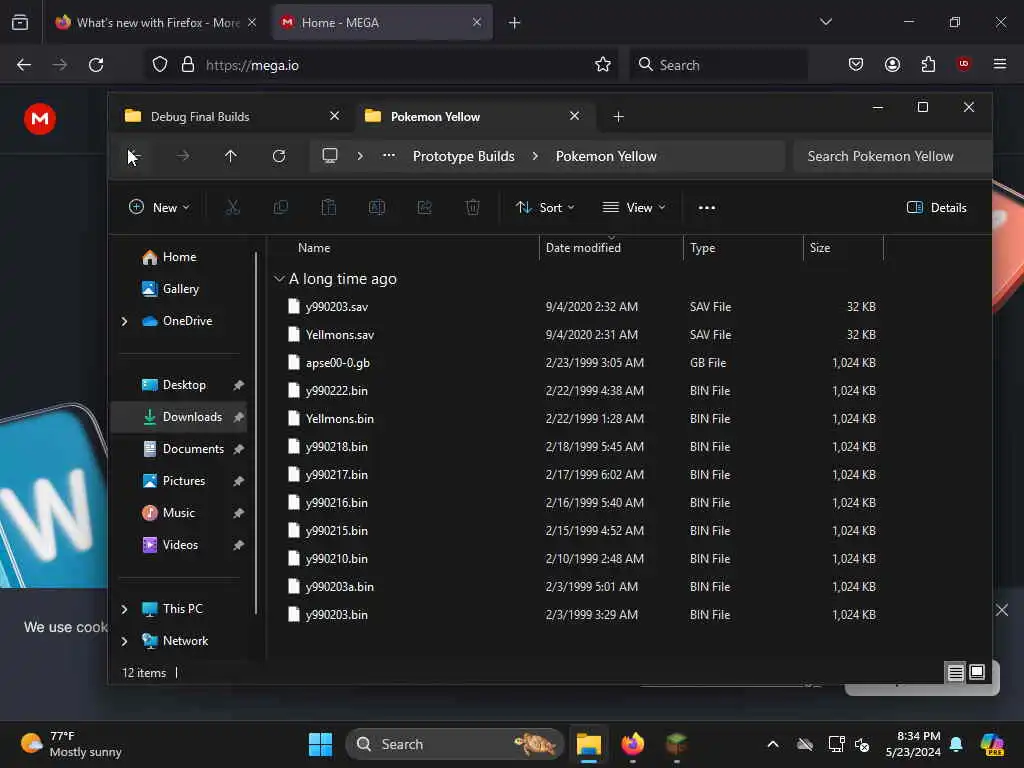Toggle the Details pane button
The height and width of the screenshot is (768, 1024).
coord(936,208)
